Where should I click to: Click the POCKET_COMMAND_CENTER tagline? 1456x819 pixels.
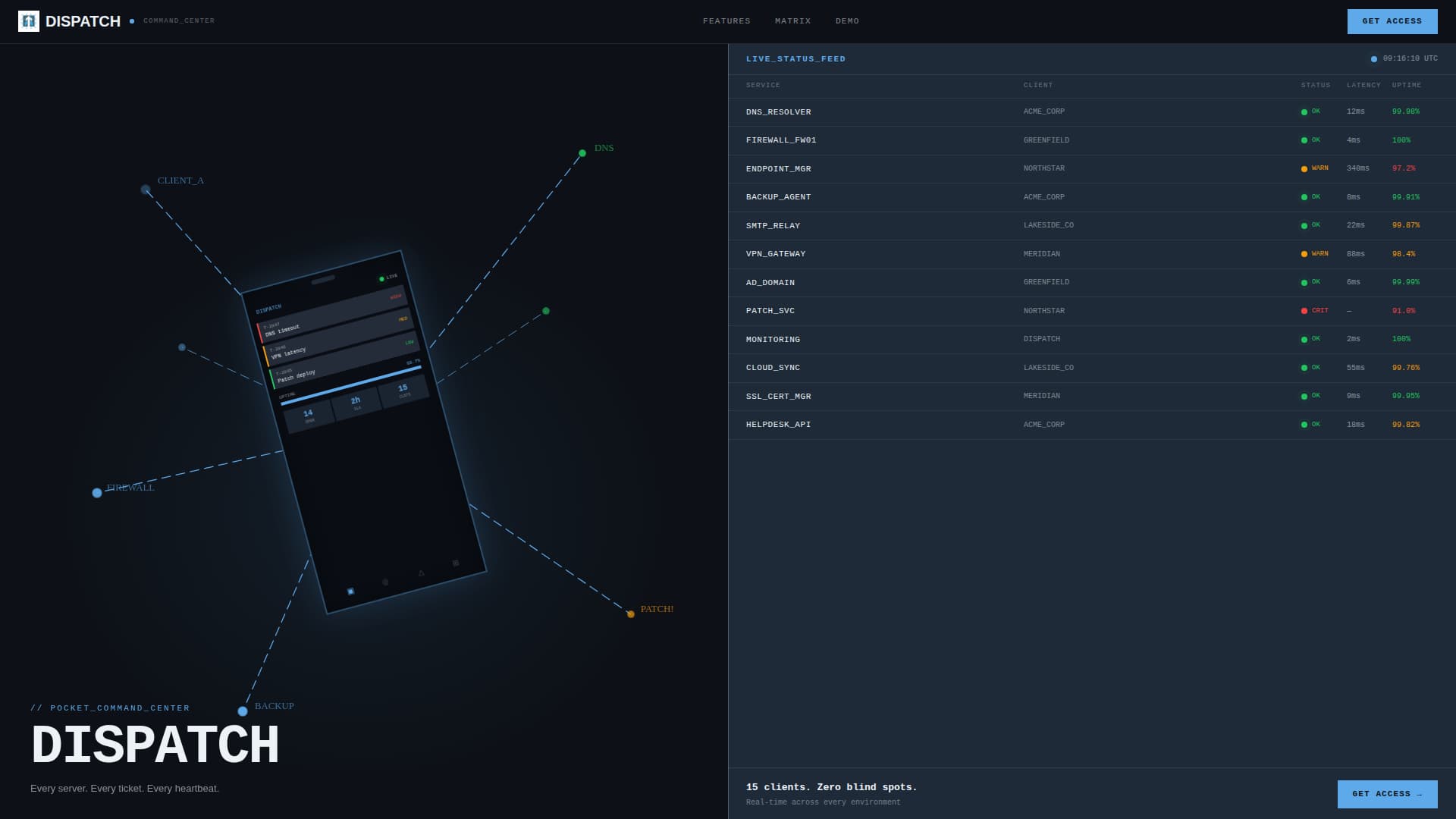pos(110,708)
